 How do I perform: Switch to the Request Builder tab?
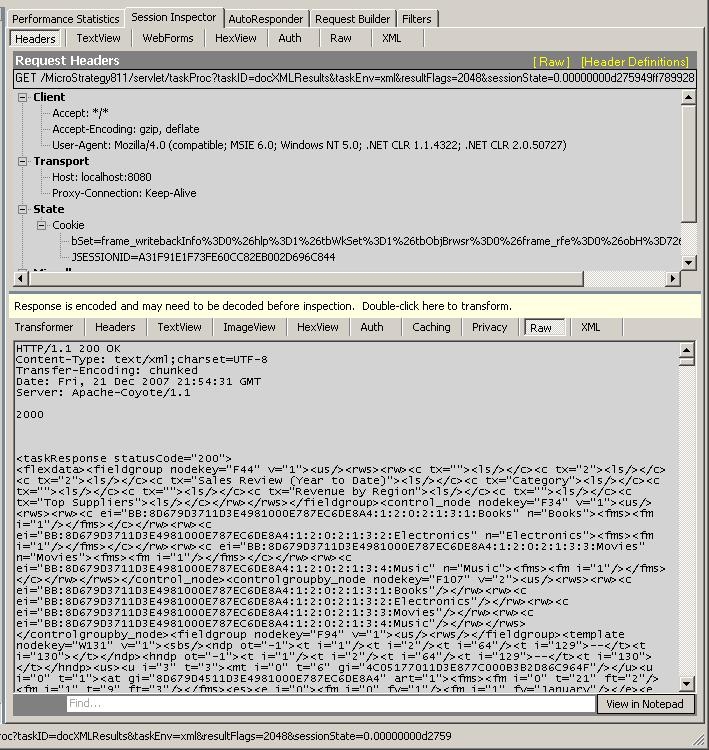pyautogui.click(x=353, y=19)
